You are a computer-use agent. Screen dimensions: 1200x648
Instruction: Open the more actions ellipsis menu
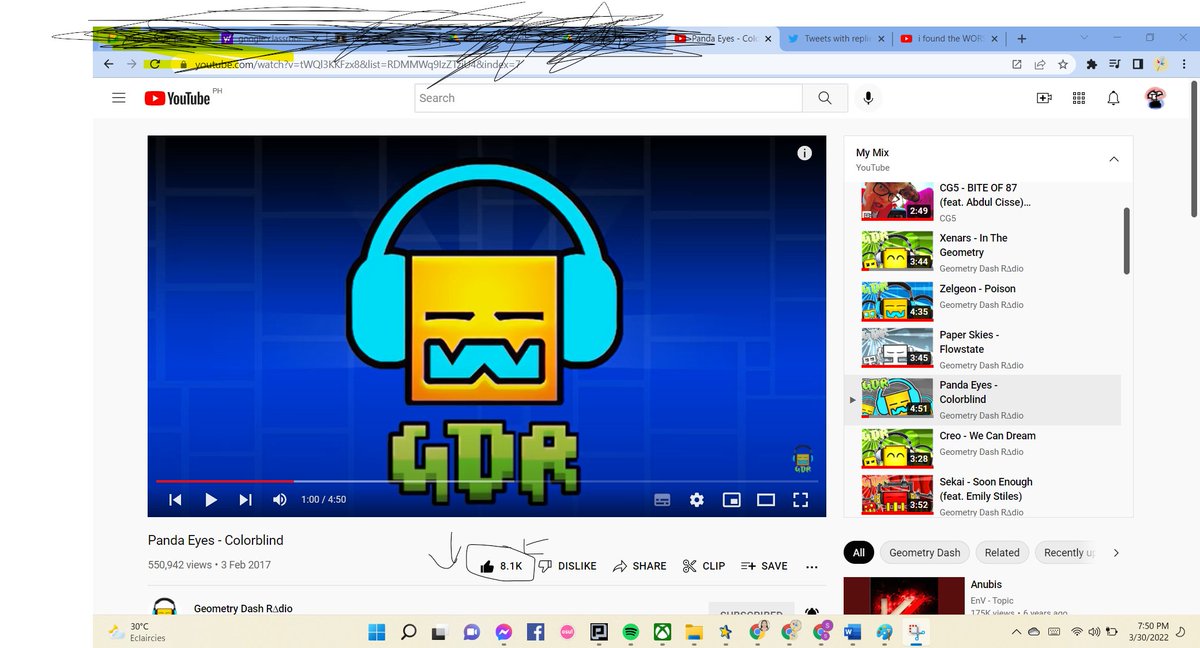pos(811,566)
